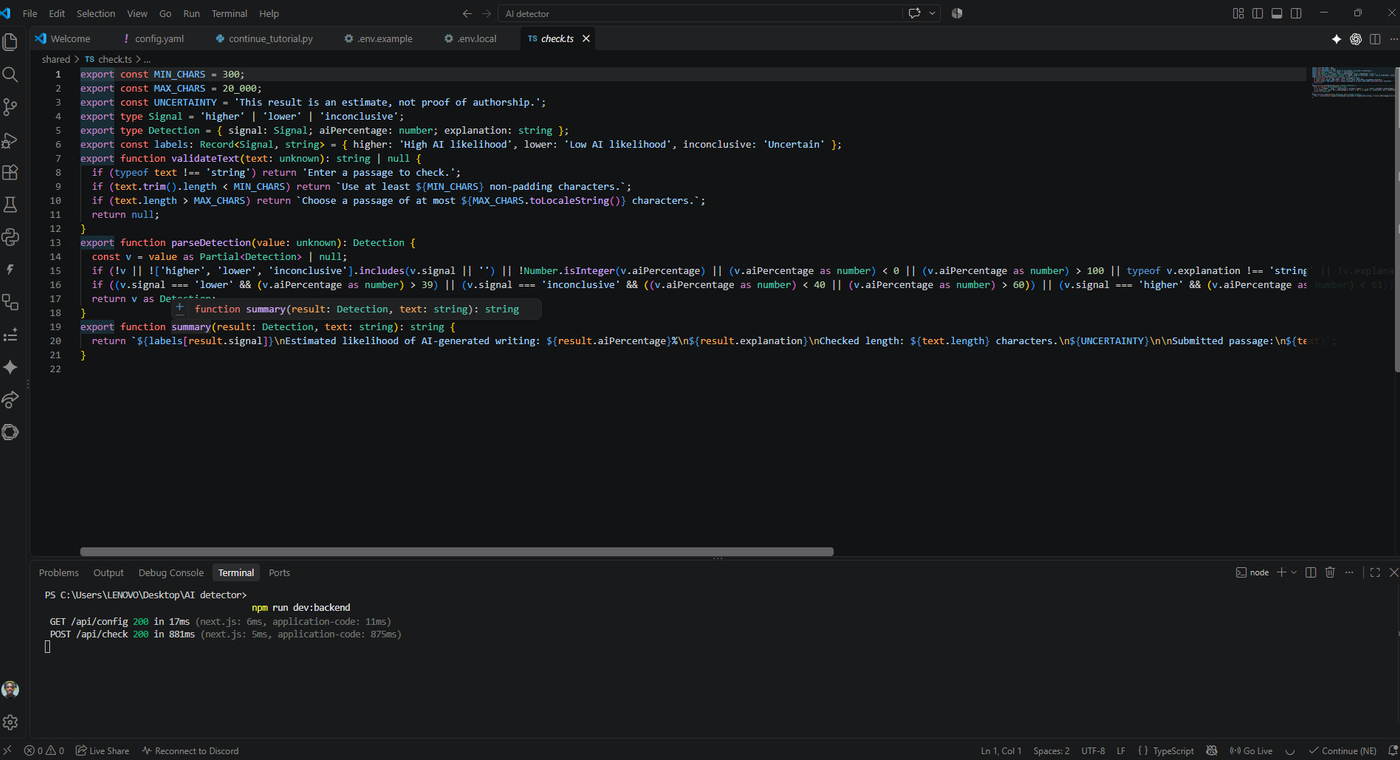Viewport: 1400px width, 760px height.
Task: Open the Search view in activity bar
Action: point(10,75)
